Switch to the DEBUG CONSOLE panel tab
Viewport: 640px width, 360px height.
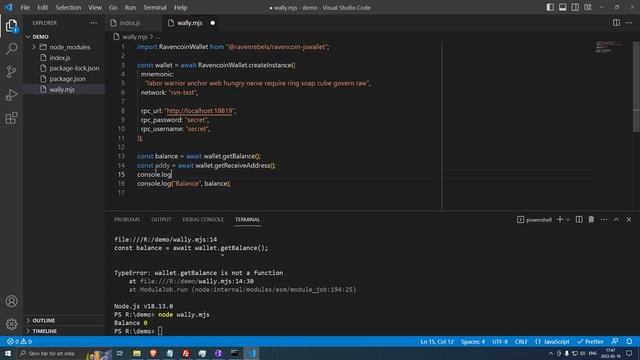[x=203, y=220]
